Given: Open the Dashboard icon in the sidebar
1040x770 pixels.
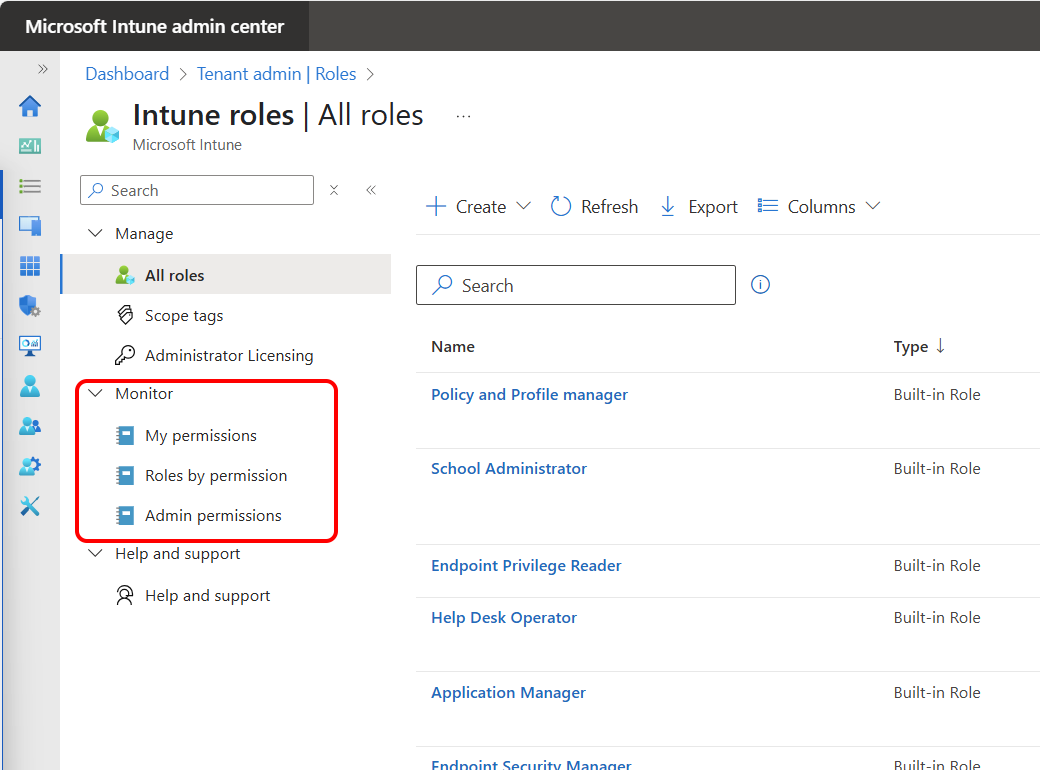Looking at the screenshot, I should pyautogui.click(x=30, y=145).
